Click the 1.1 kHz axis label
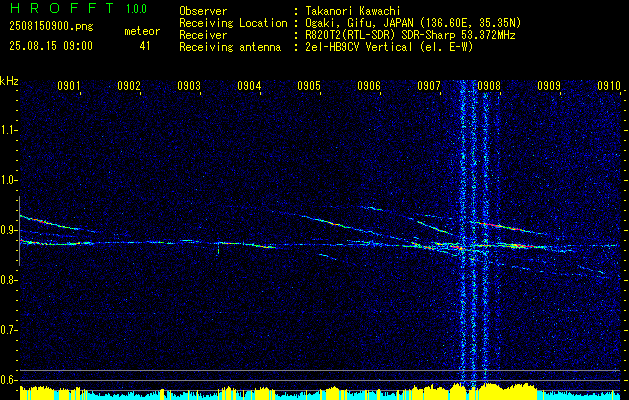This screenshot has height=400, width=629. pyautogui.click(x=8, y=130)
